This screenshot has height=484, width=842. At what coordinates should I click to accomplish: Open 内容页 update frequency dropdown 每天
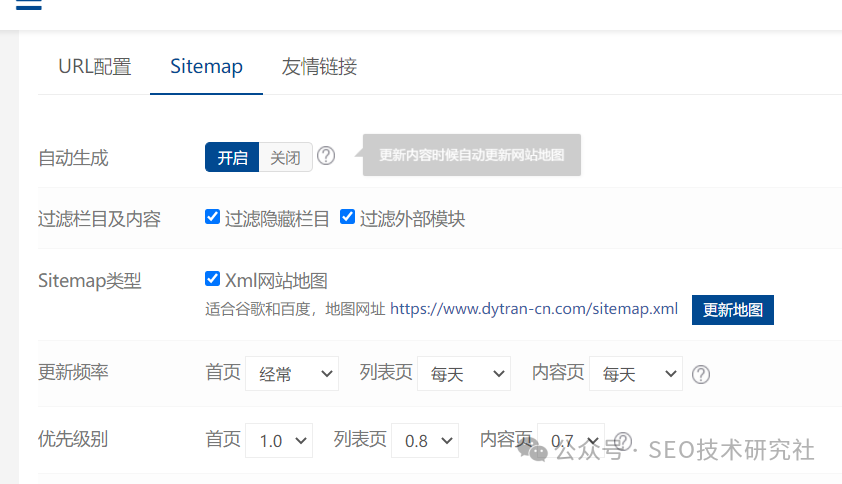635,373
